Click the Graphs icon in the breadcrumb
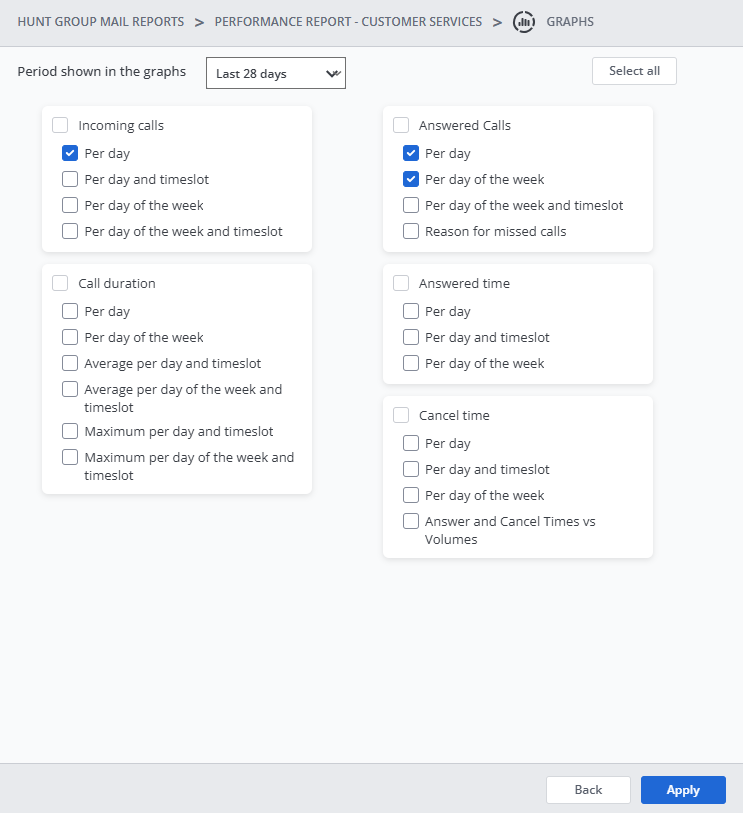Viewport: 743px width, 813px height. pyautogui.click(x=524, y=22)
